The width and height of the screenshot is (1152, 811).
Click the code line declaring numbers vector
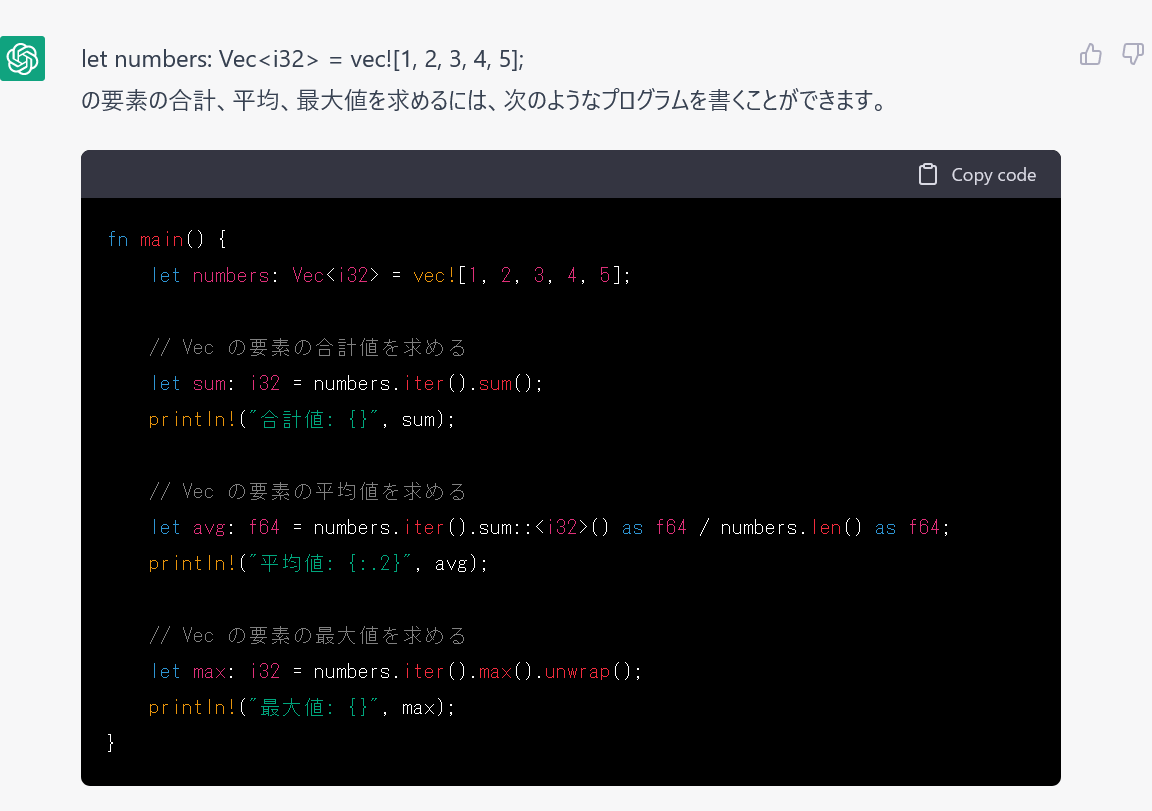(390, 275)
